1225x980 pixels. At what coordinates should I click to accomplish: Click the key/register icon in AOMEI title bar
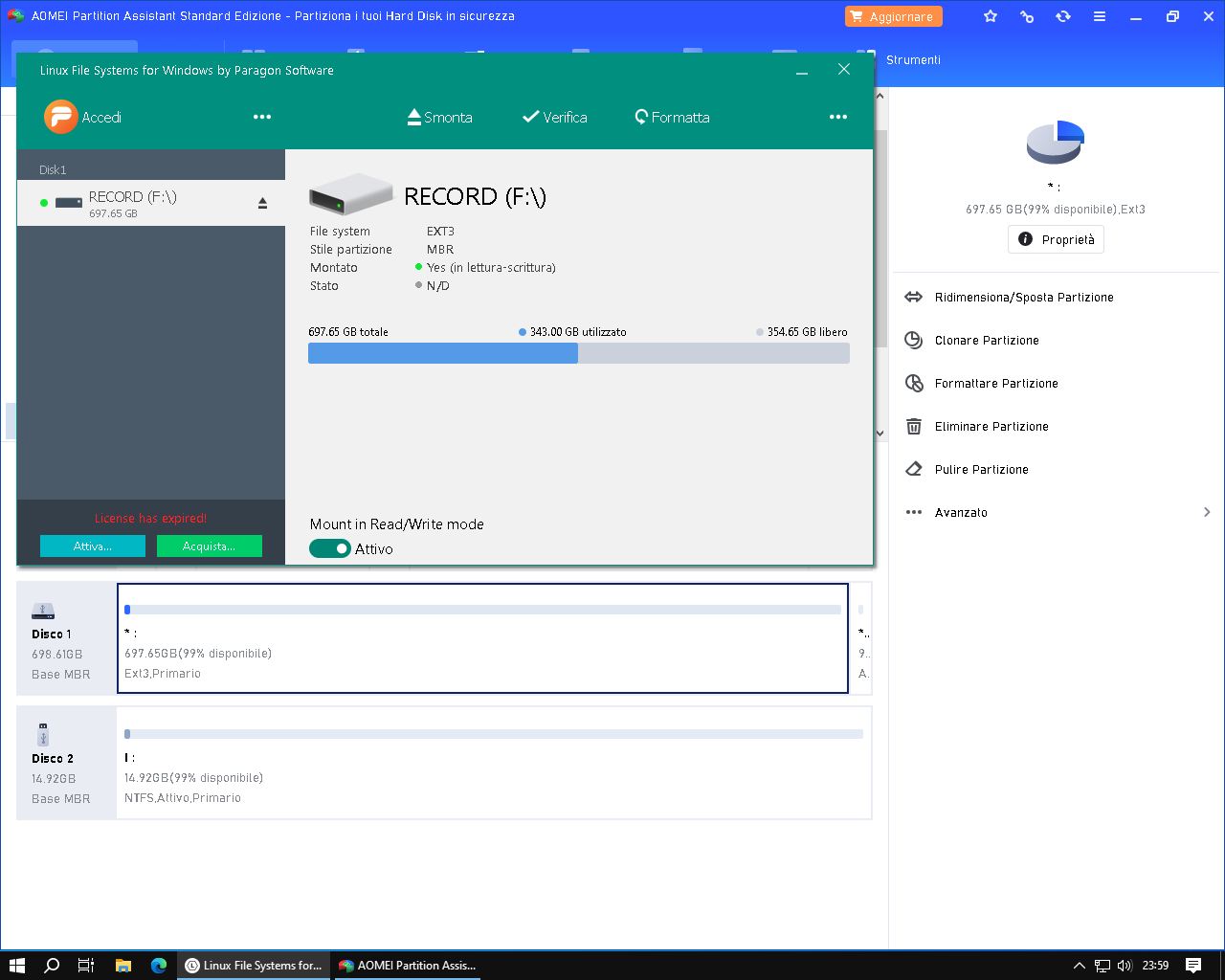1027,16
